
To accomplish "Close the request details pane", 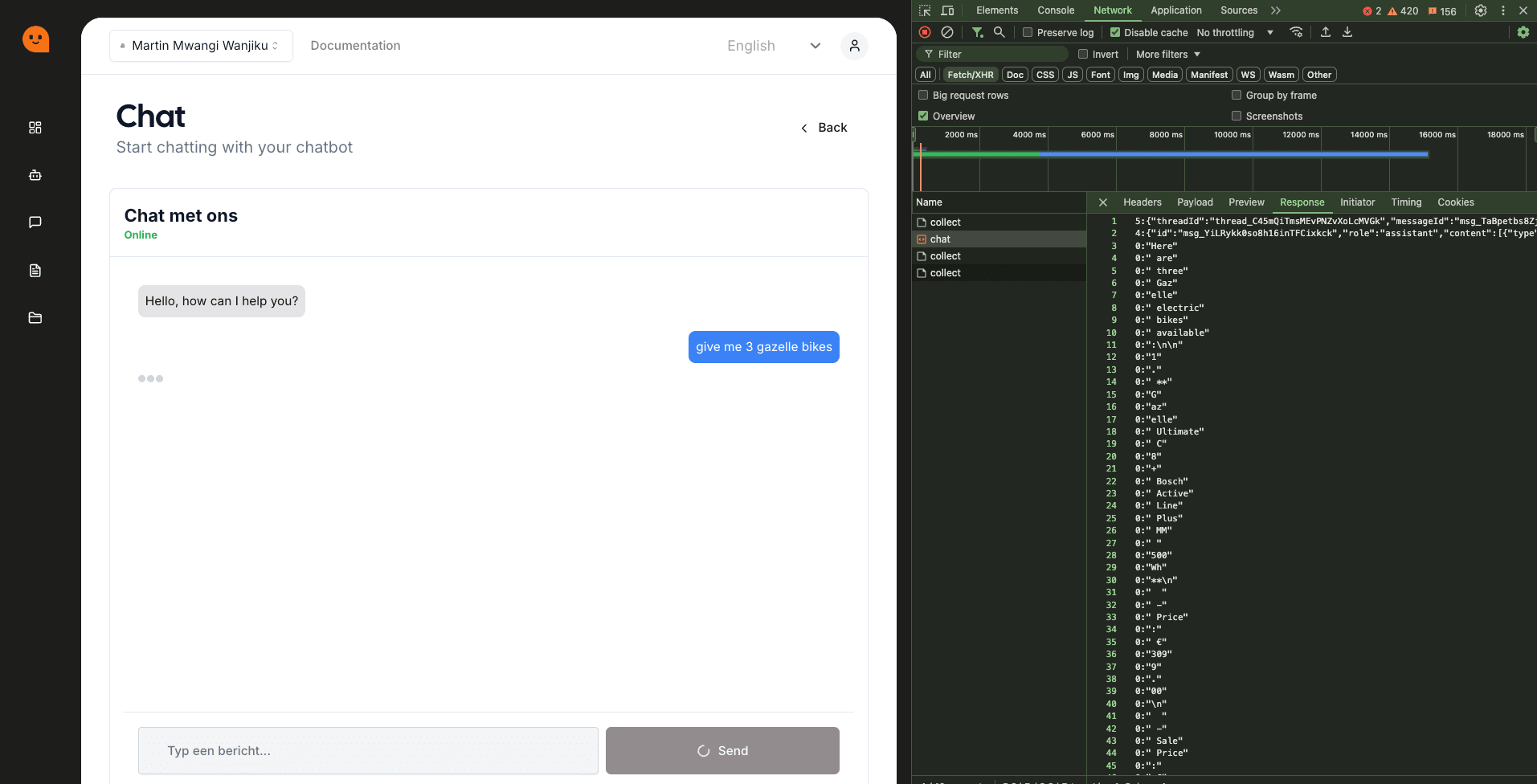I will [x=1103, y=202].
